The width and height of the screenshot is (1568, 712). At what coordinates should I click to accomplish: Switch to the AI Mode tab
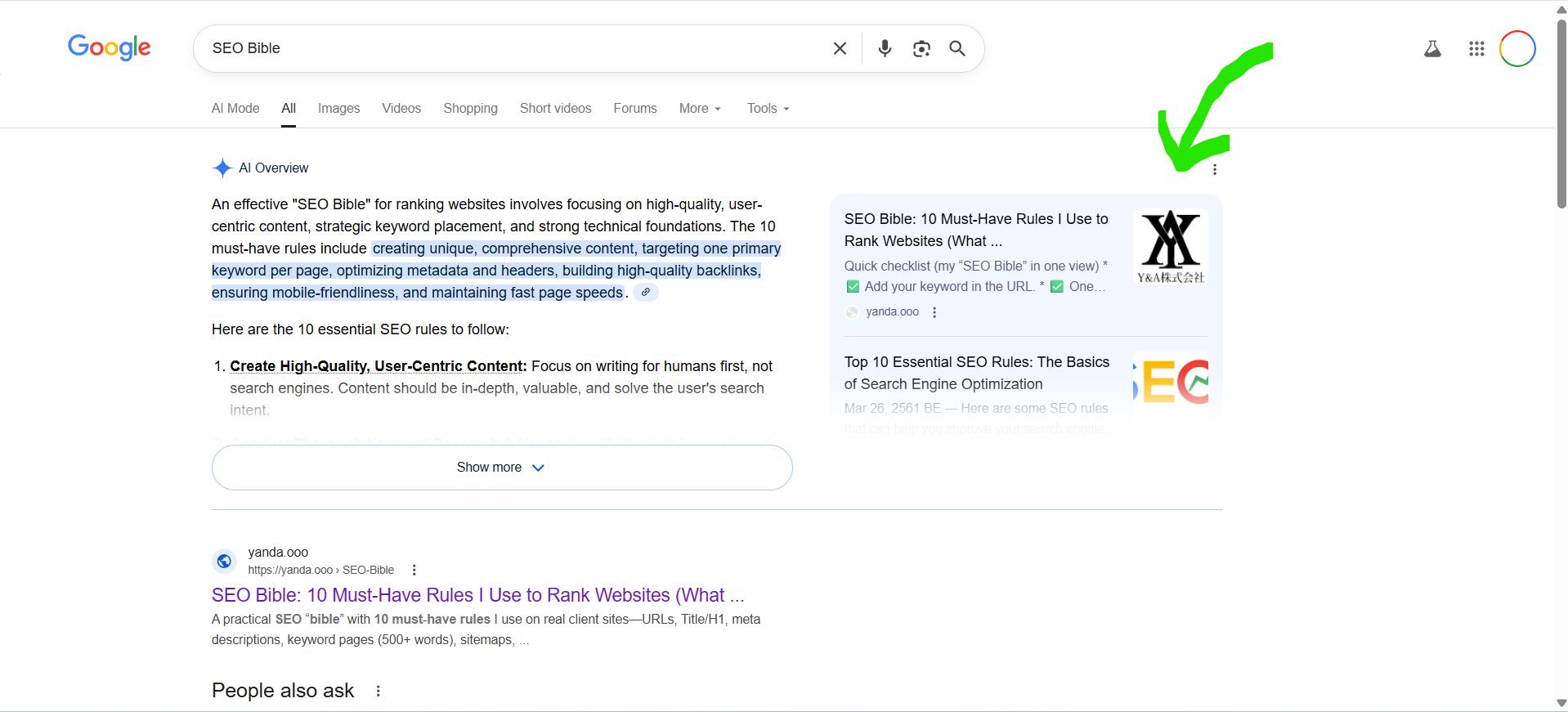point(235,109)
